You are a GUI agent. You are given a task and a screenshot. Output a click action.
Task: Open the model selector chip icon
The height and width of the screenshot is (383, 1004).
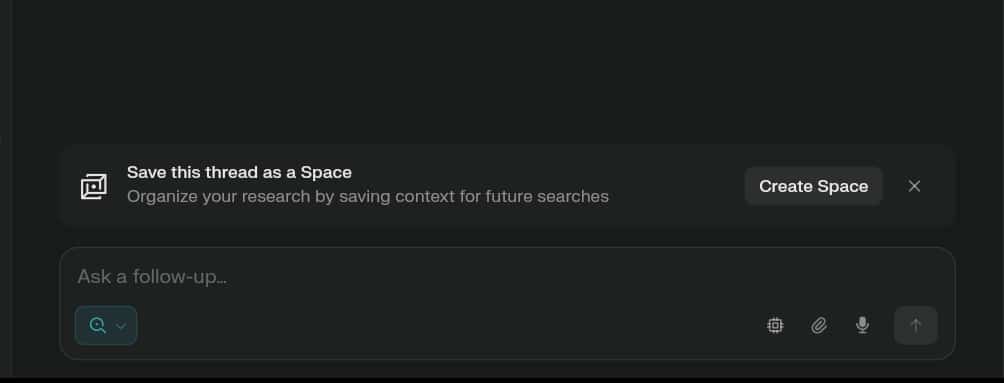[x=775, y=325]
